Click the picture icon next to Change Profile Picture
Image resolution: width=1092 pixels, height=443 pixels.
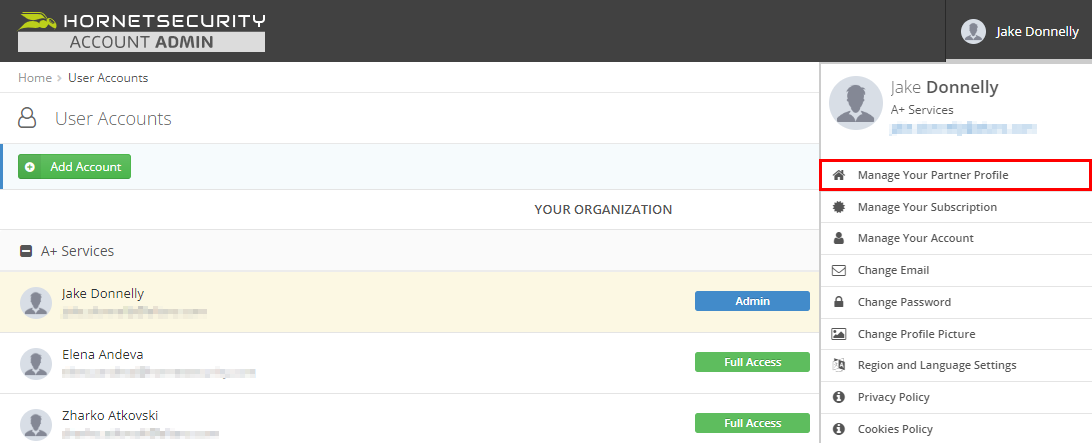tap(839, 334)
